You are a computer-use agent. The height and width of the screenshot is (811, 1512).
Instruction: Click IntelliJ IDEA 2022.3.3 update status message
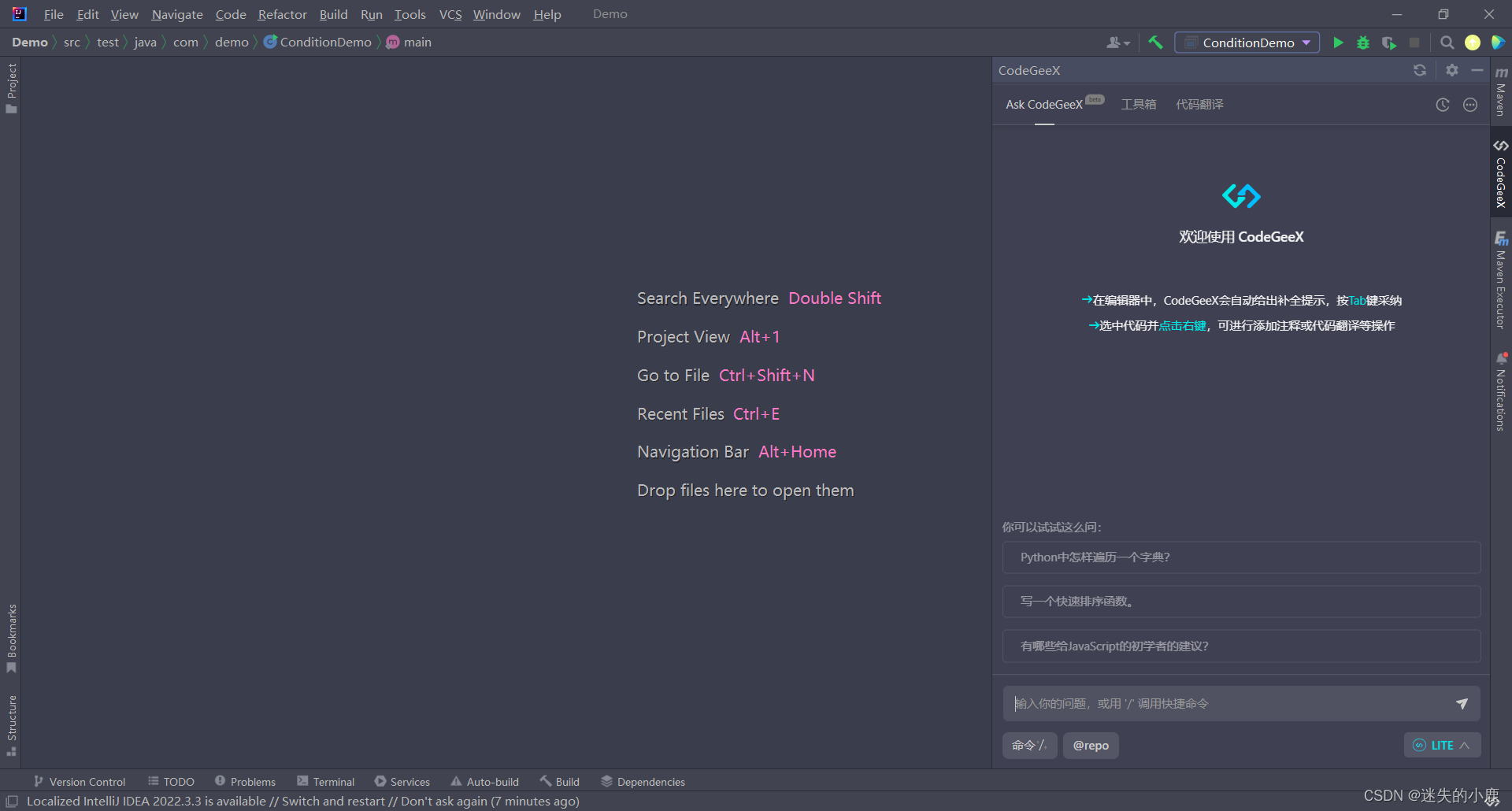click(303, 802)
